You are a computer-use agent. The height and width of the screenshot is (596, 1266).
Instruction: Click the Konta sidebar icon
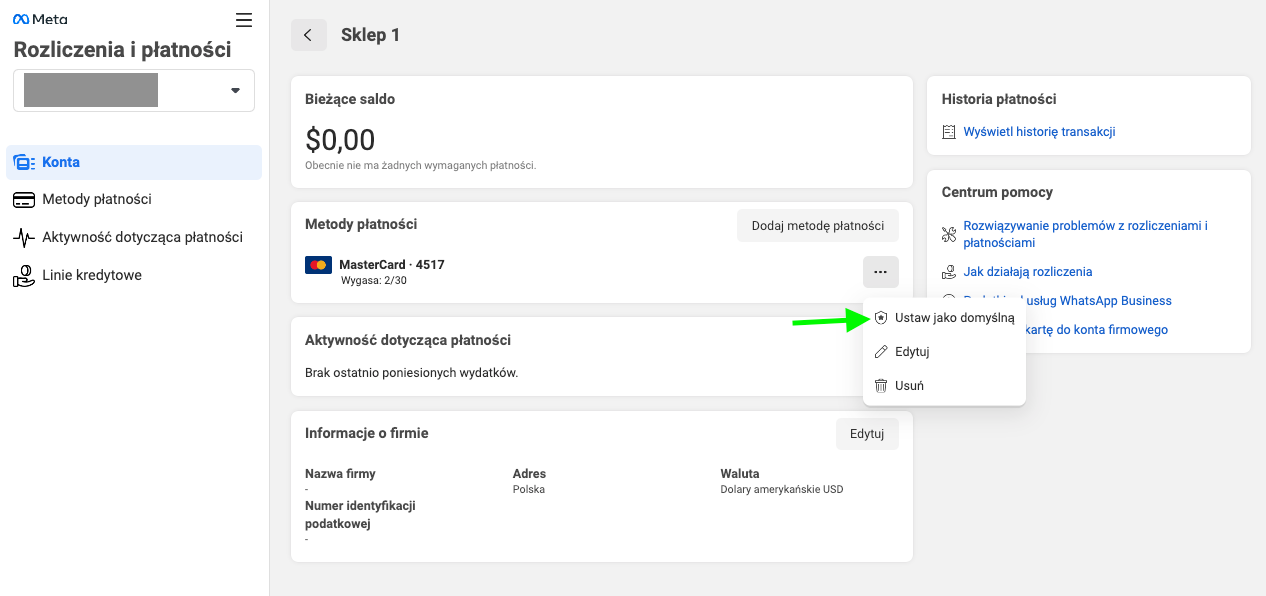[x=24, y=162]
